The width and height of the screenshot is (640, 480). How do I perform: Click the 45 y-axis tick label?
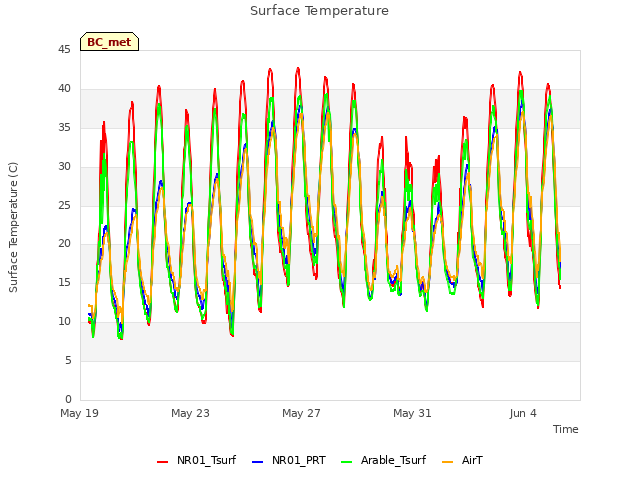coord(64,49)
